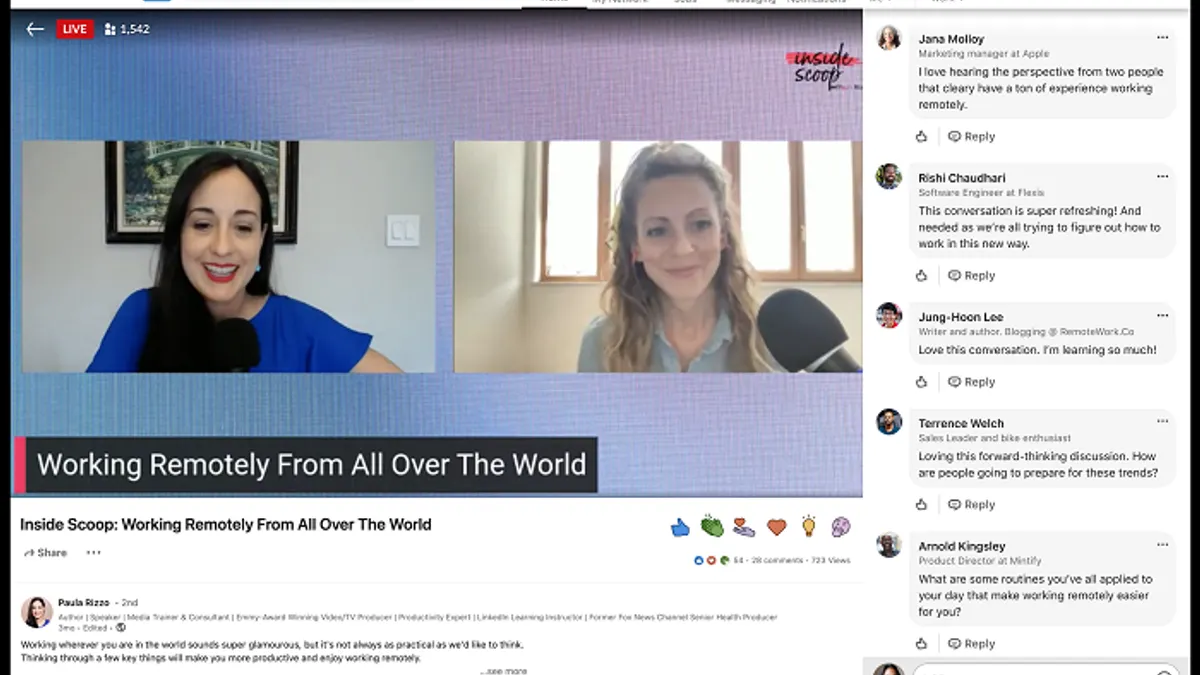This screenshot has width=1200, height=675.
Task: Like Rishi Chaudhari's comment
Action: click(922, 276)
